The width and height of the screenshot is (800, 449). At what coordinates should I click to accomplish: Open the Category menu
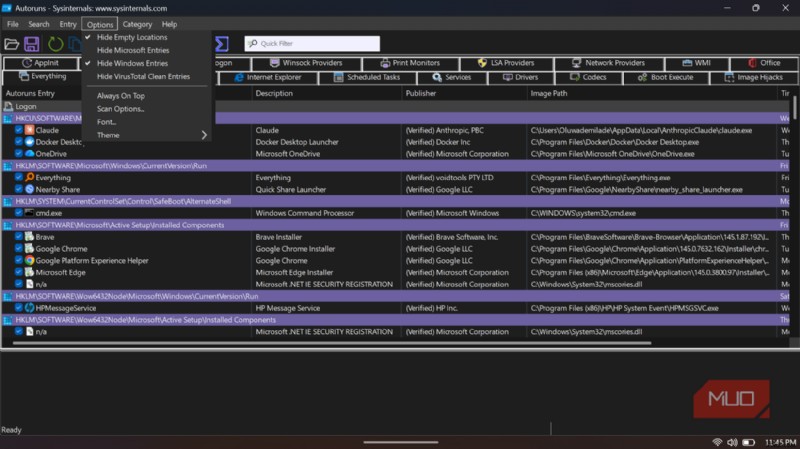click(137, 24)
